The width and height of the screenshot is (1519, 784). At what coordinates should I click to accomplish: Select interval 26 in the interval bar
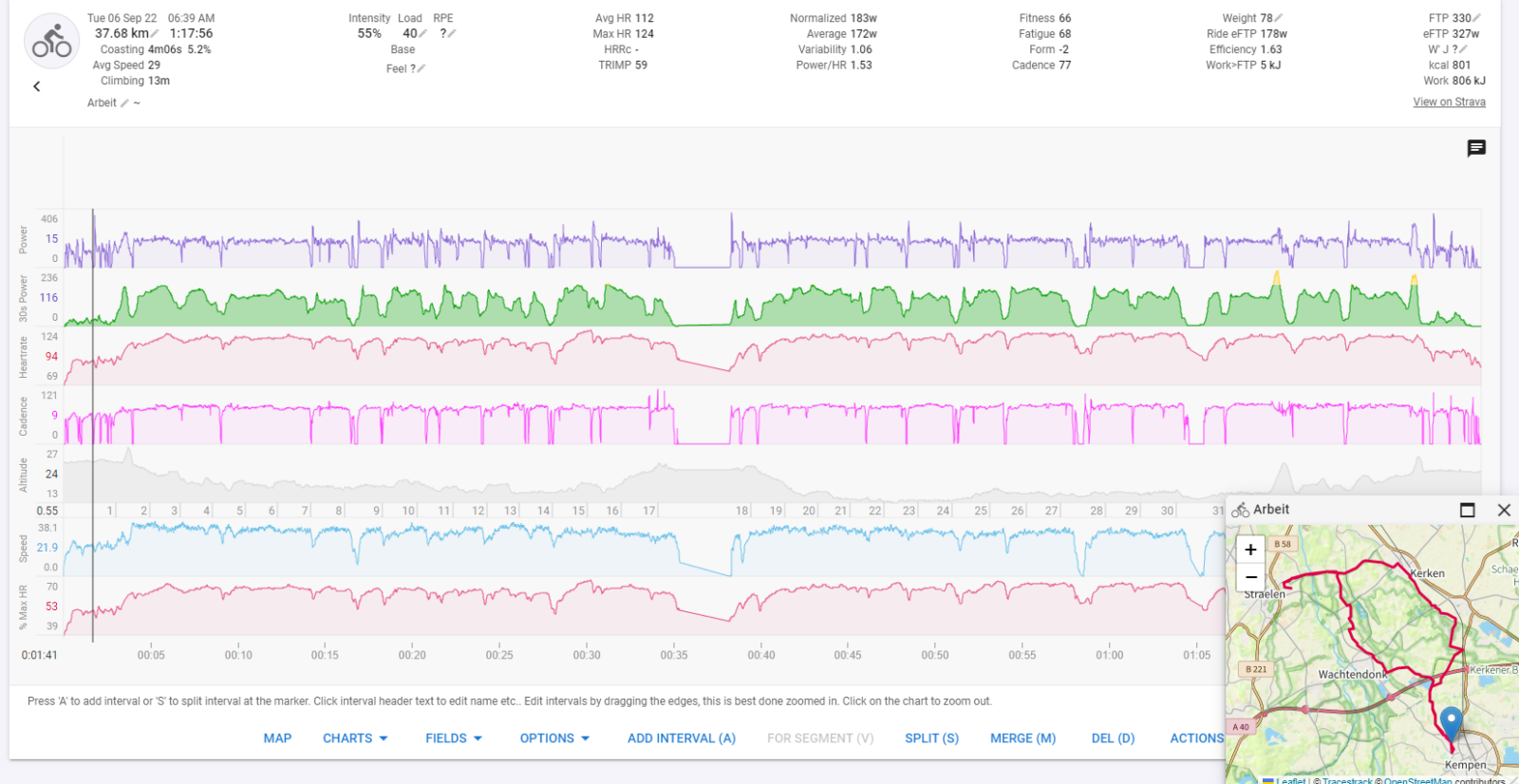1018,511
